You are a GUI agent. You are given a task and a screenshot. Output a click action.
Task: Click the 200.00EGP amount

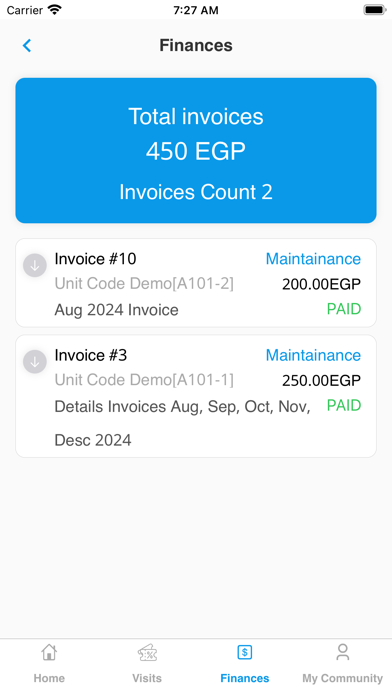[x=321, y=284]
